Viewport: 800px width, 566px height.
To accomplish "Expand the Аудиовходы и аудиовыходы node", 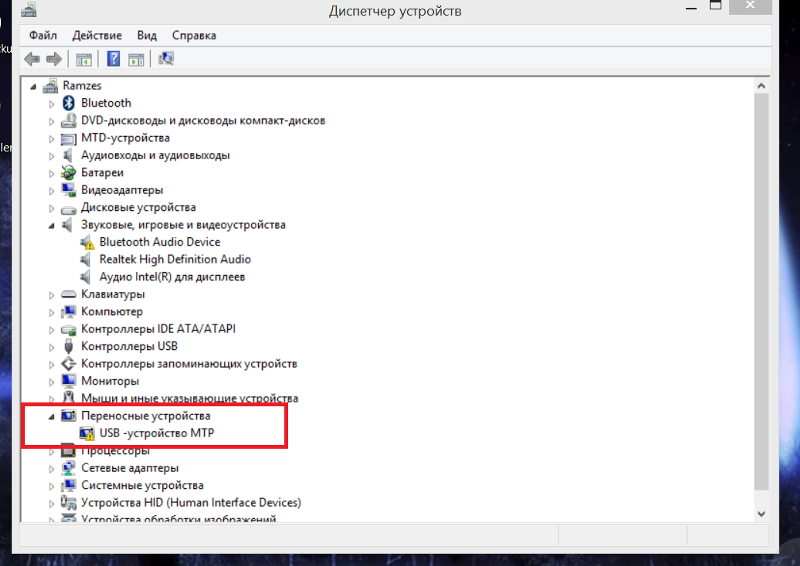I will pyautogui.click(x=52, y=156).
